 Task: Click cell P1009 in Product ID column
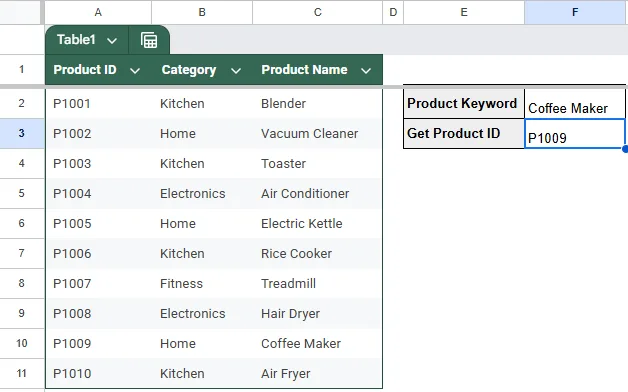coord(99,344)
